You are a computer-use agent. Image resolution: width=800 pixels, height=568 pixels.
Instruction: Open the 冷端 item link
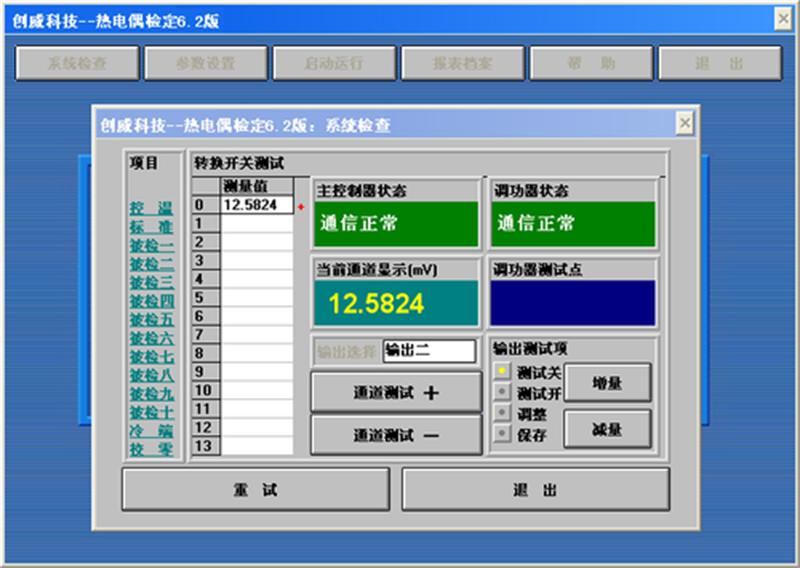click(151, 430)
